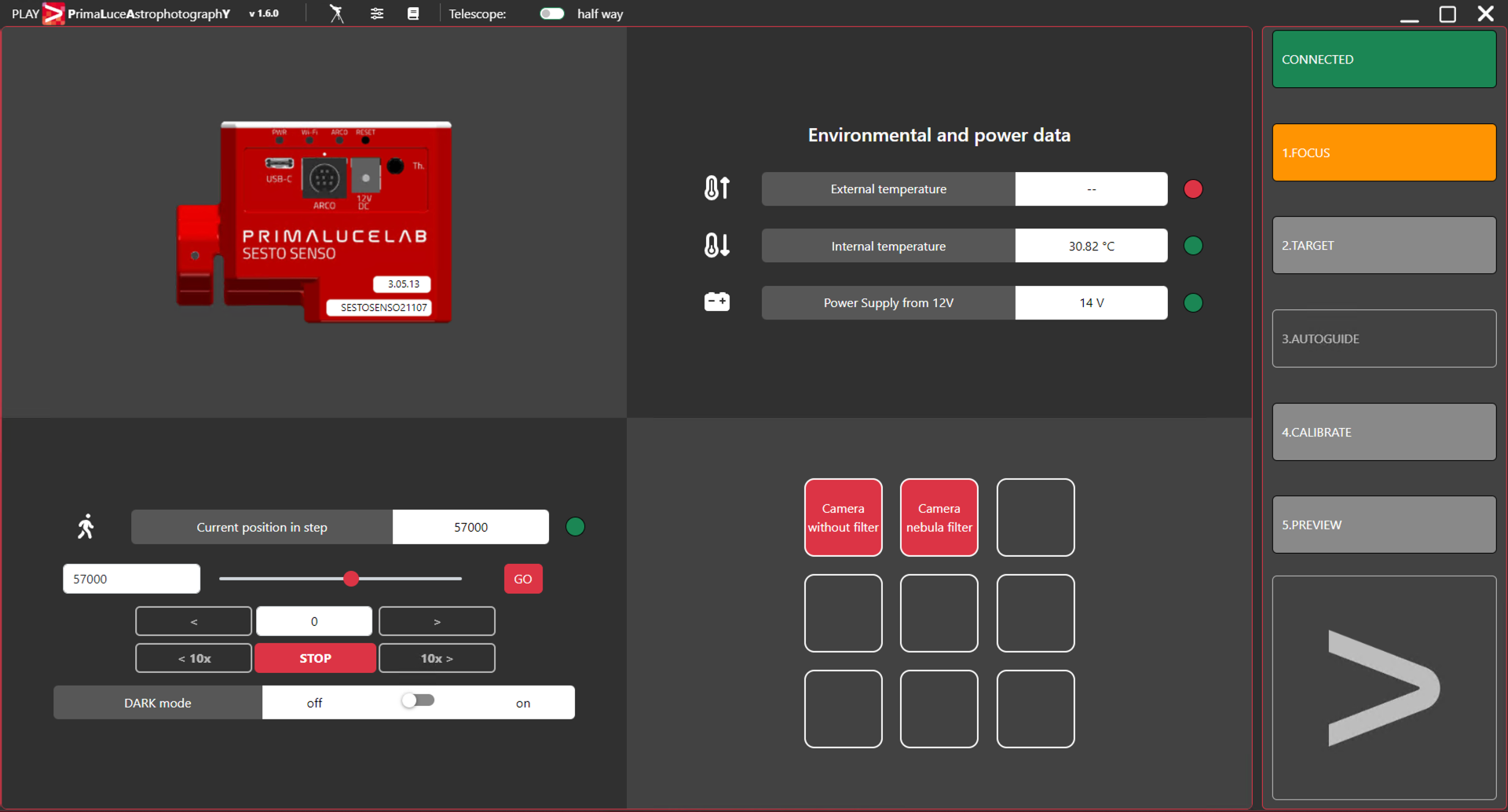Click the focuser position slider handle
1508x812 pixels.
click(x=351, y=579)
